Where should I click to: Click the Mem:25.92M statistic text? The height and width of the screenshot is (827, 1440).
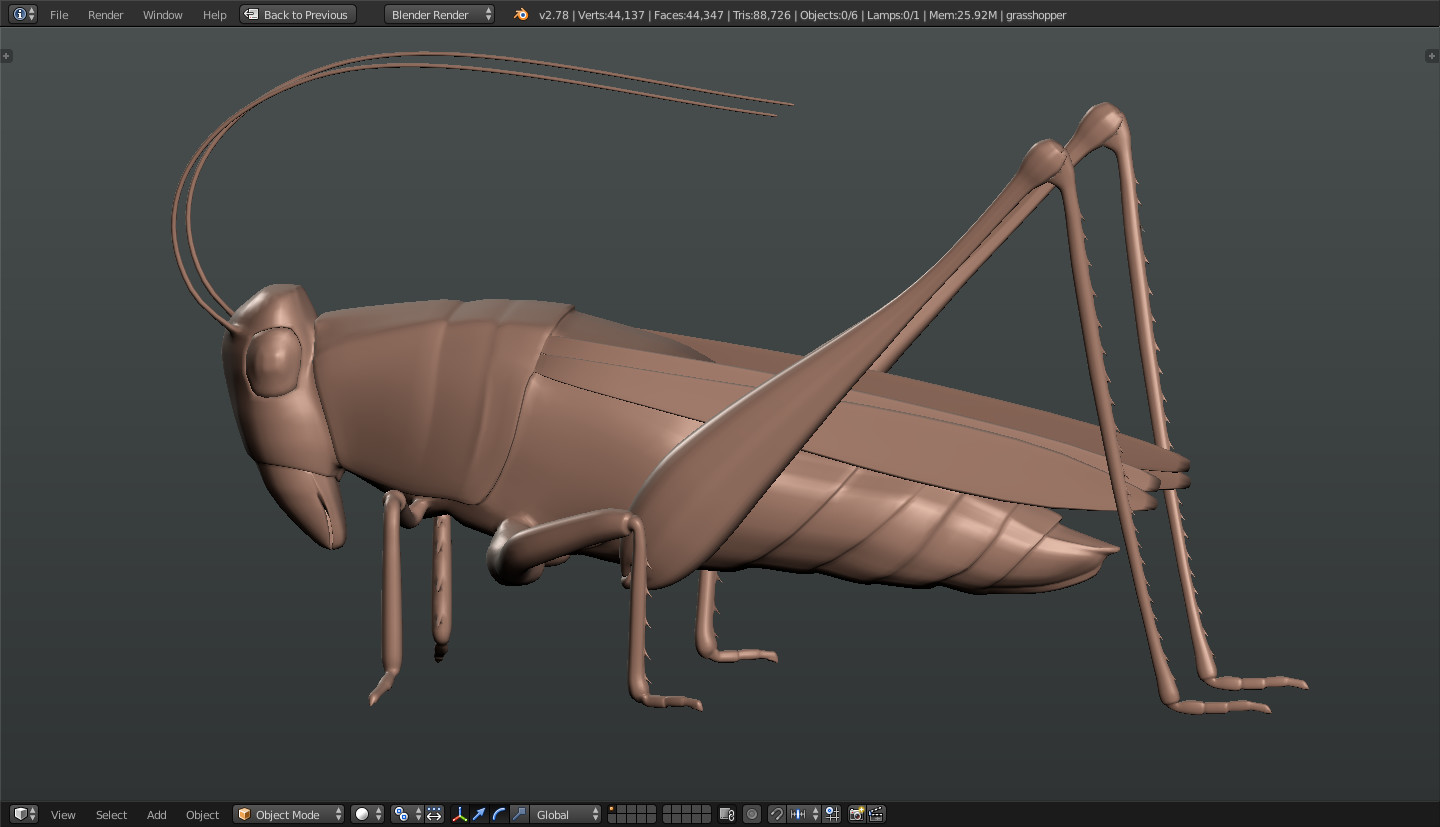pos(963,15)
